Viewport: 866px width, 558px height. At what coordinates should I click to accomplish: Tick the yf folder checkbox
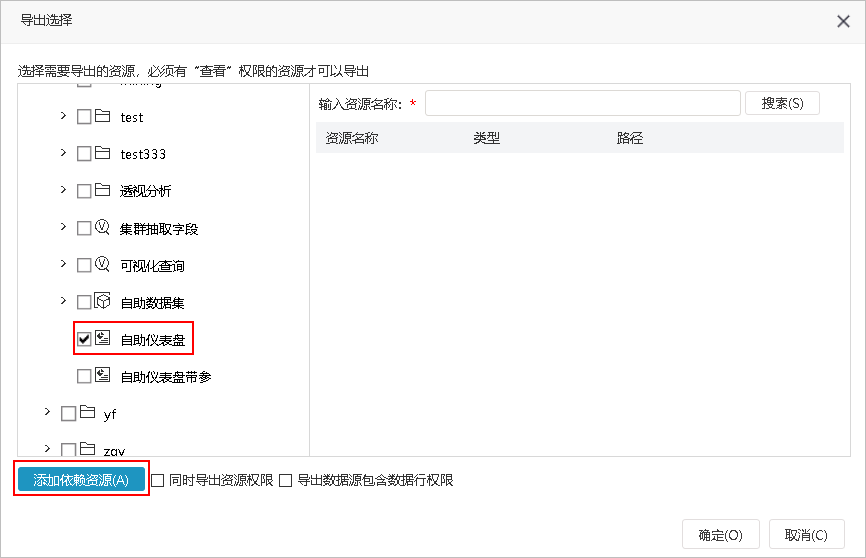point(68,414)
